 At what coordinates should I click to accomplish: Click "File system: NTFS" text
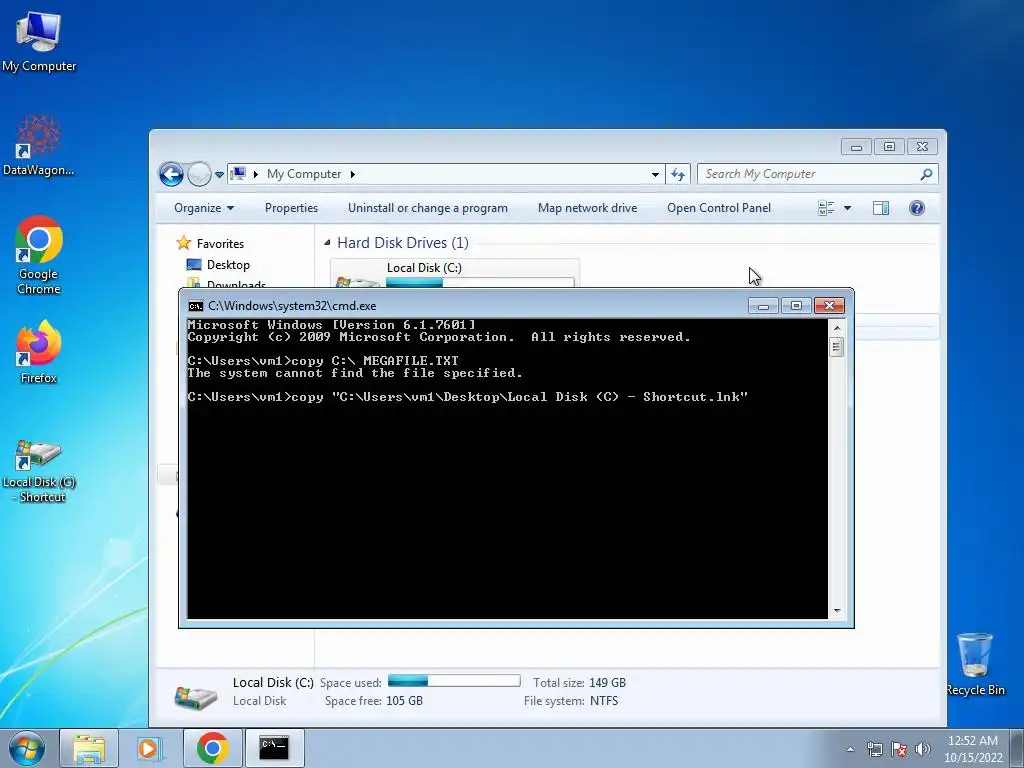click(x=571, y=701)
